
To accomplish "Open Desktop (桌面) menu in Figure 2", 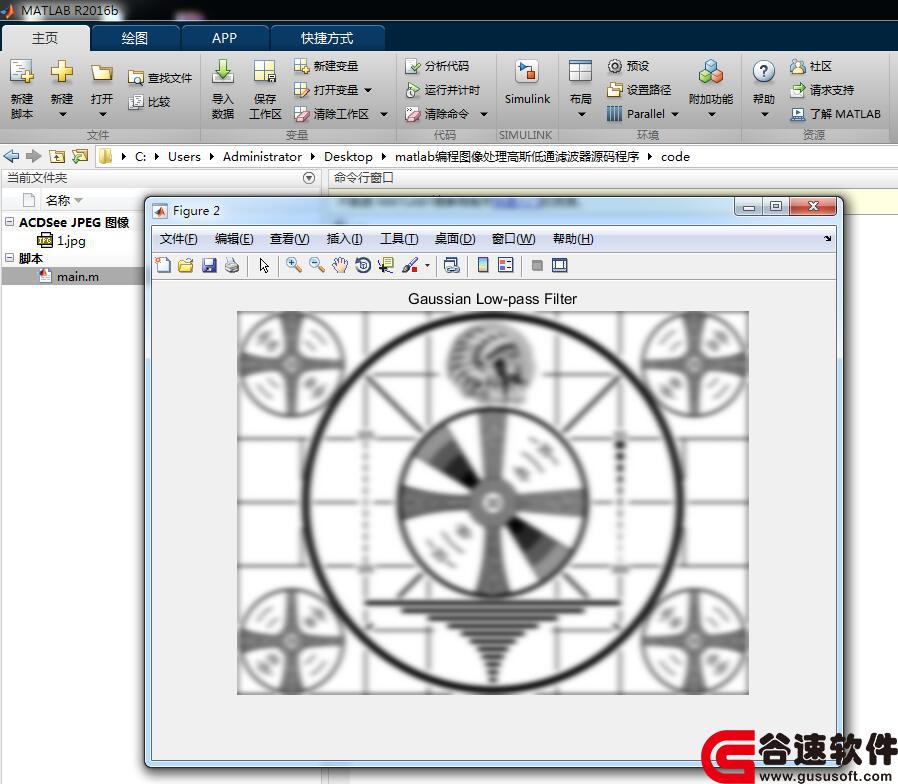I will pyautogui.click(x=455, y=239).
